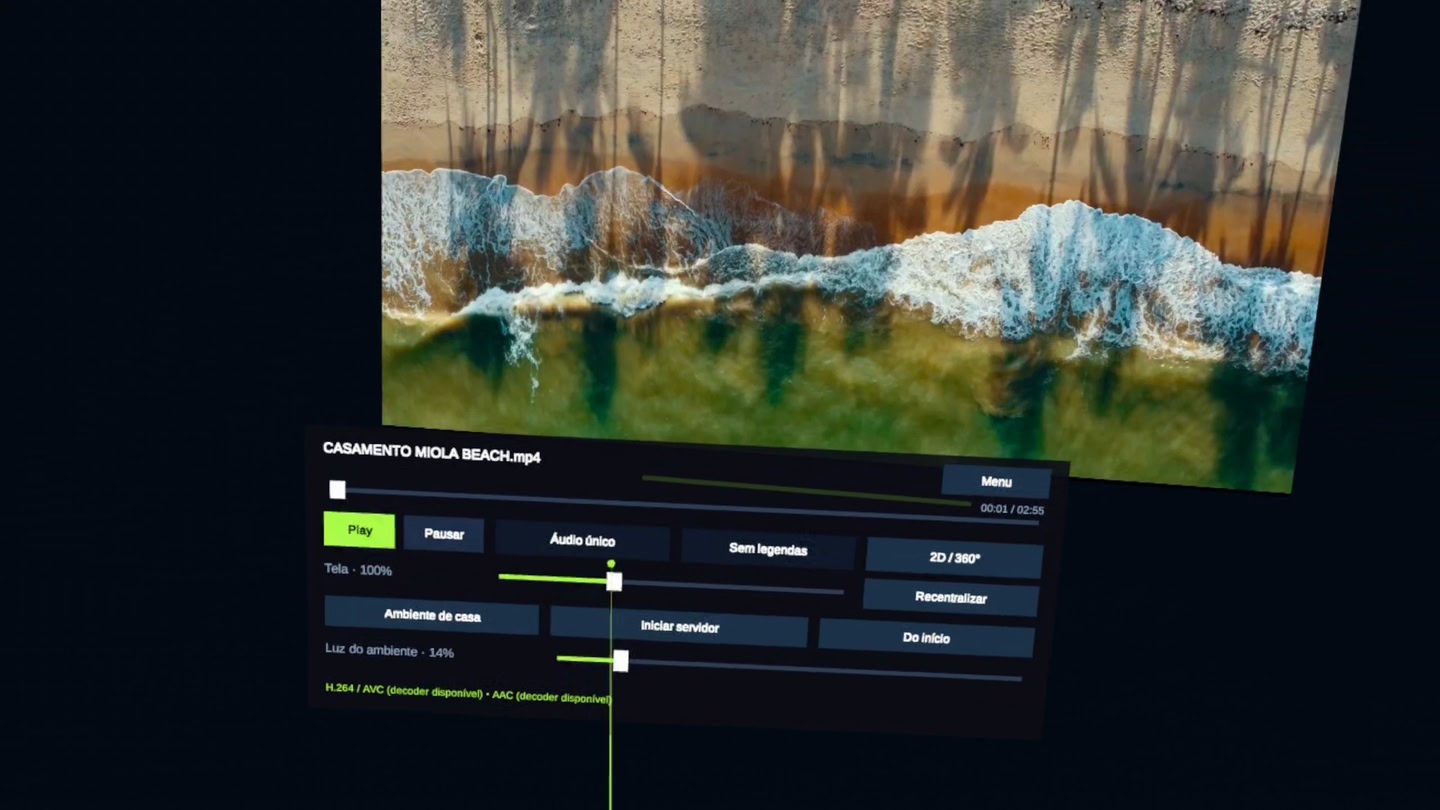Click the 00:01 / 02:55 time readout
This screenshot has height=810, width=1440.
(1012, 509)
